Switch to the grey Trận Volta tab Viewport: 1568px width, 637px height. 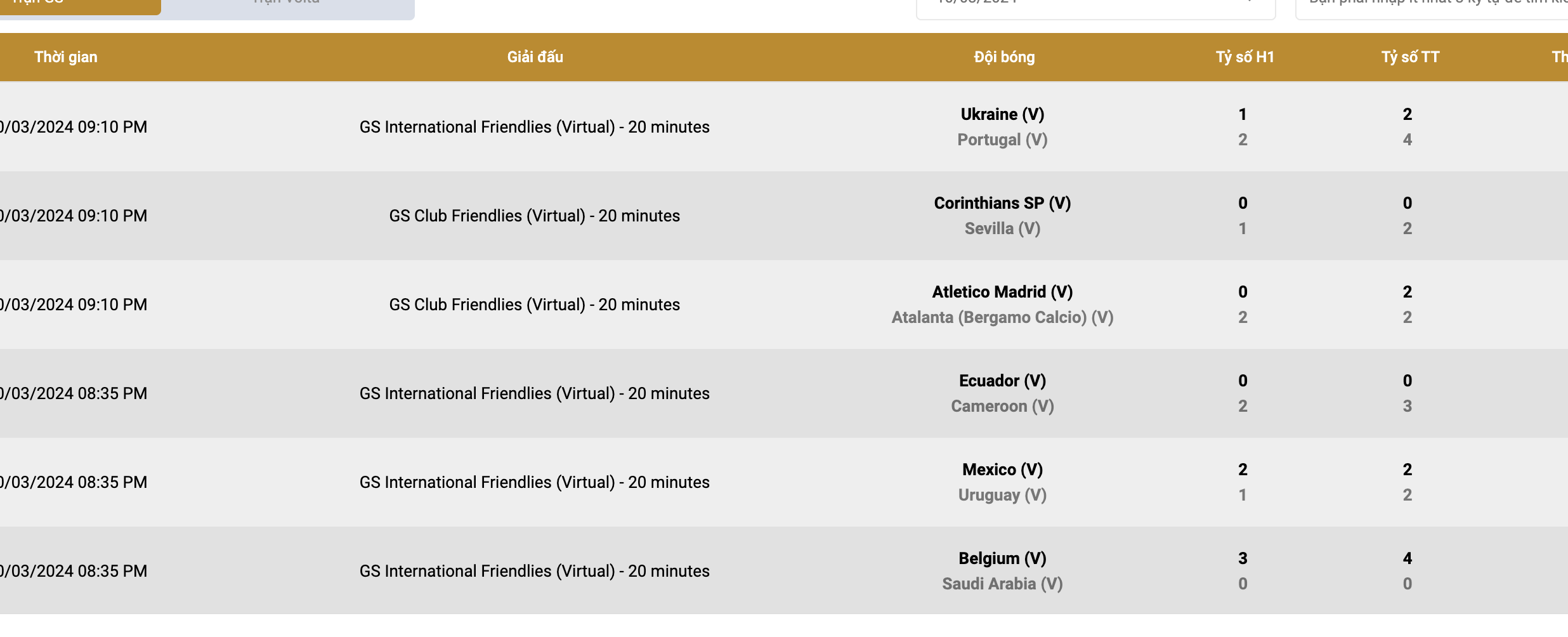pos(287,6)
